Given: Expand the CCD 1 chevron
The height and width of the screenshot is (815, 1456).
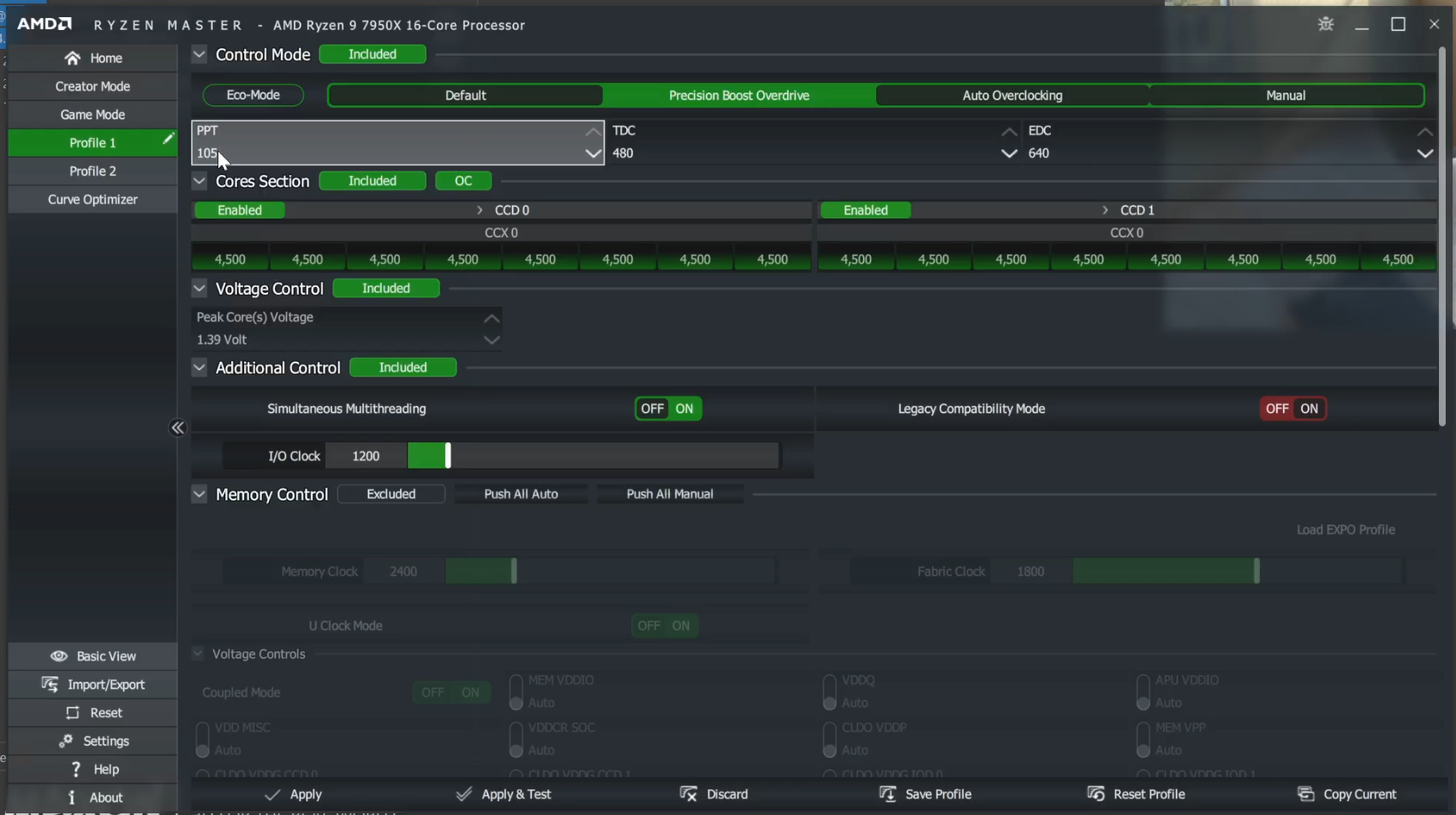Looking at the screenshot, I should (1105, 210).
